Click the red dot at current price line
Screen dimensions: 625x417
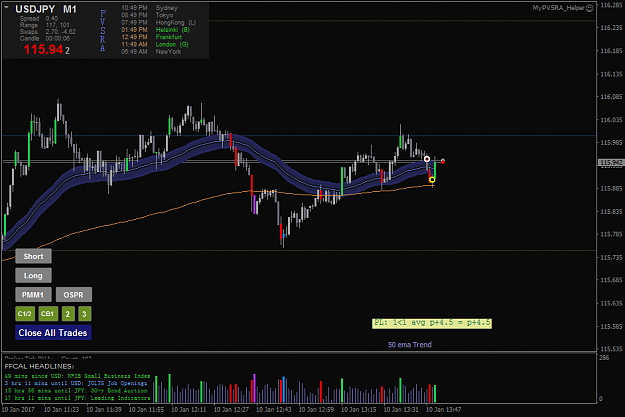pyautogui.click(x=443, y=161)
